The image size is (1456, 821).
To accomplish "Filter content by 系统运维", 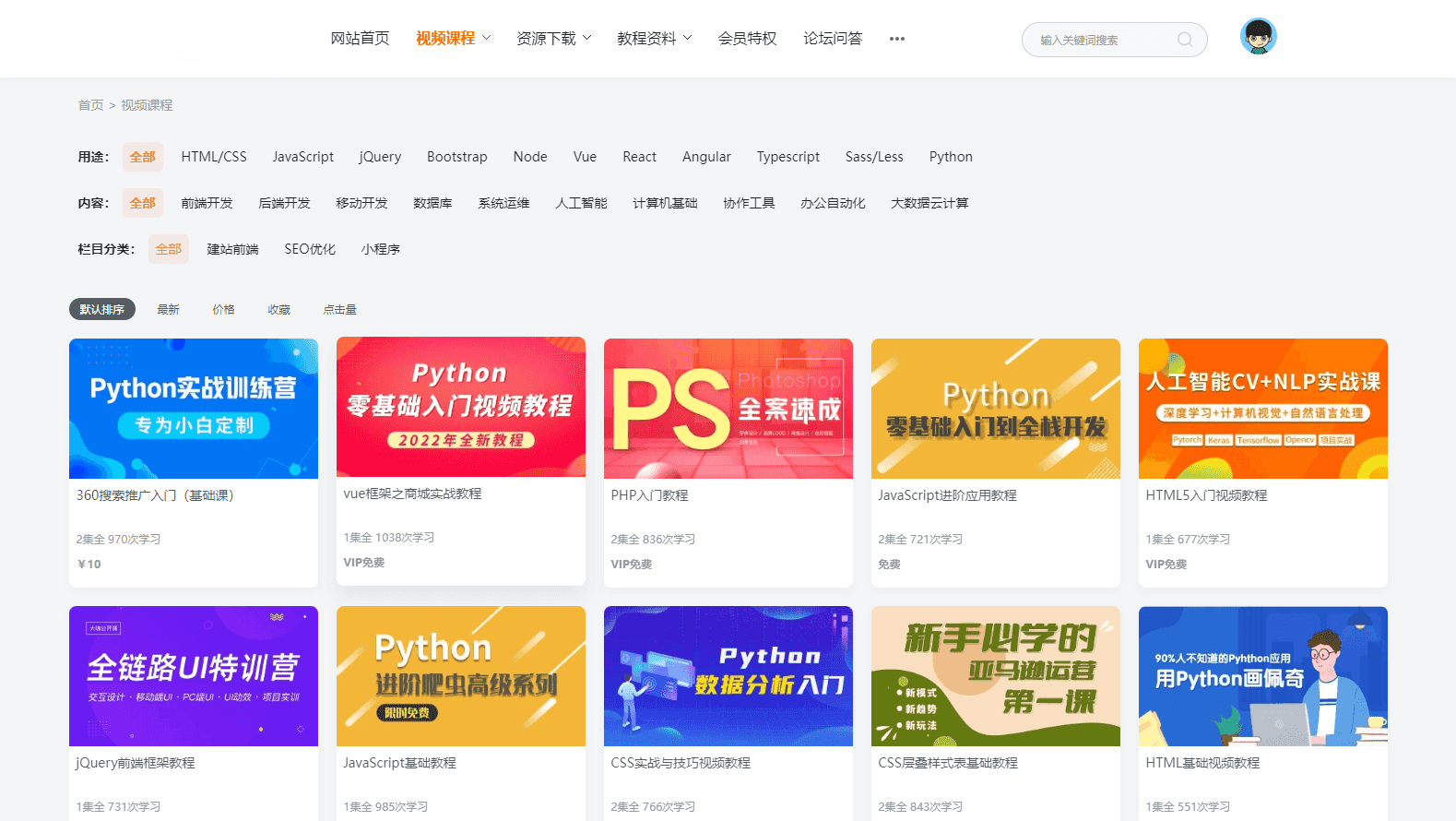I will pos(503,203).
